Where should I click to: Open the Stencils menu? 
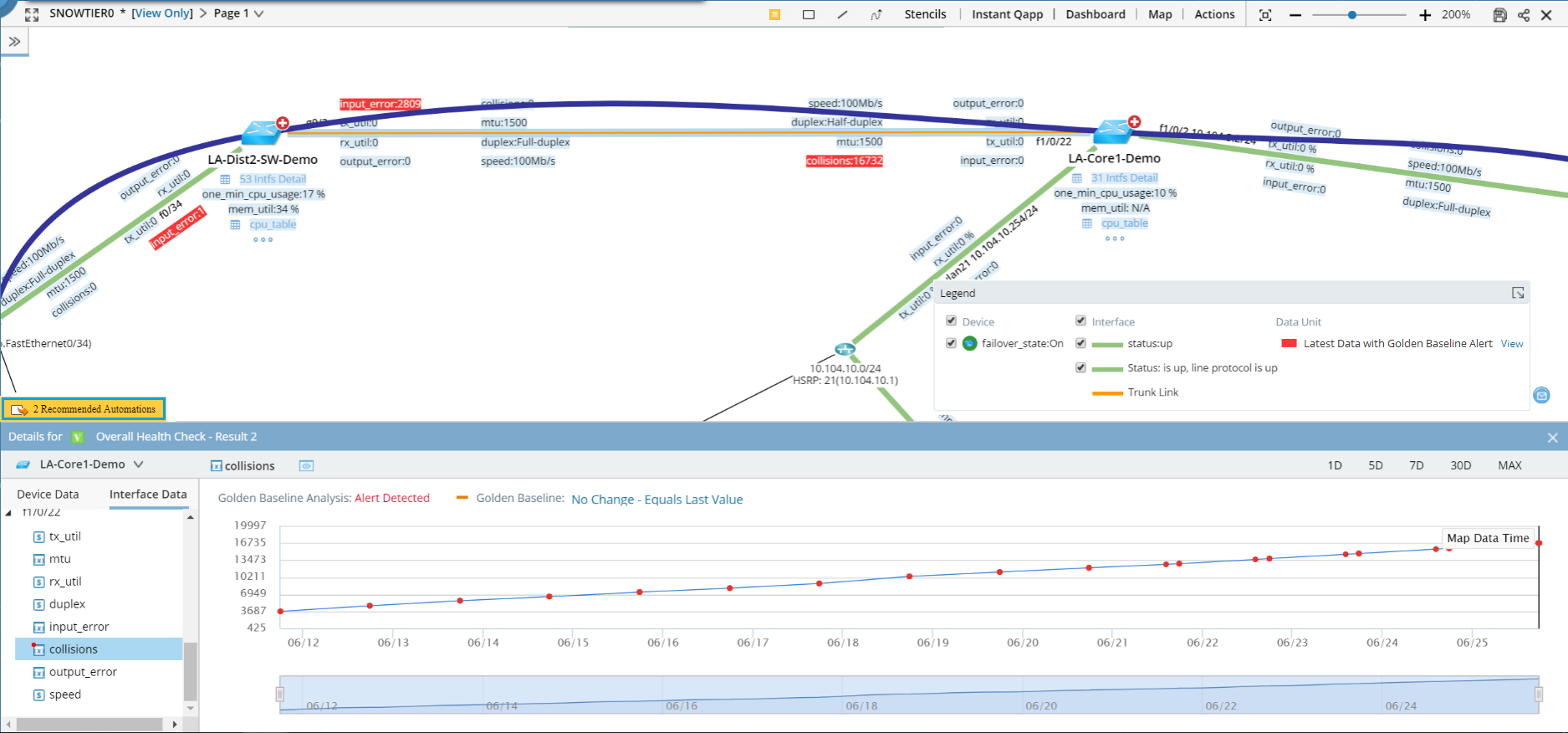coord(925,14)
